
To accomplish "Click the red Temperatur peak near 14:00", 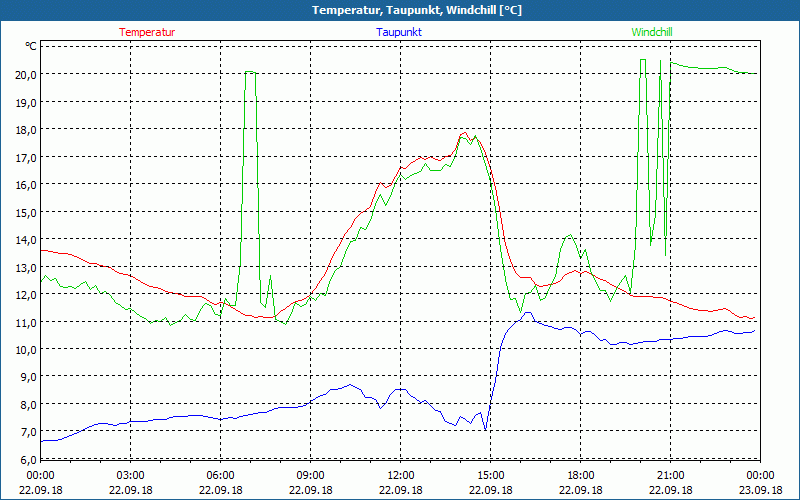I will click(x=464, y=133).
